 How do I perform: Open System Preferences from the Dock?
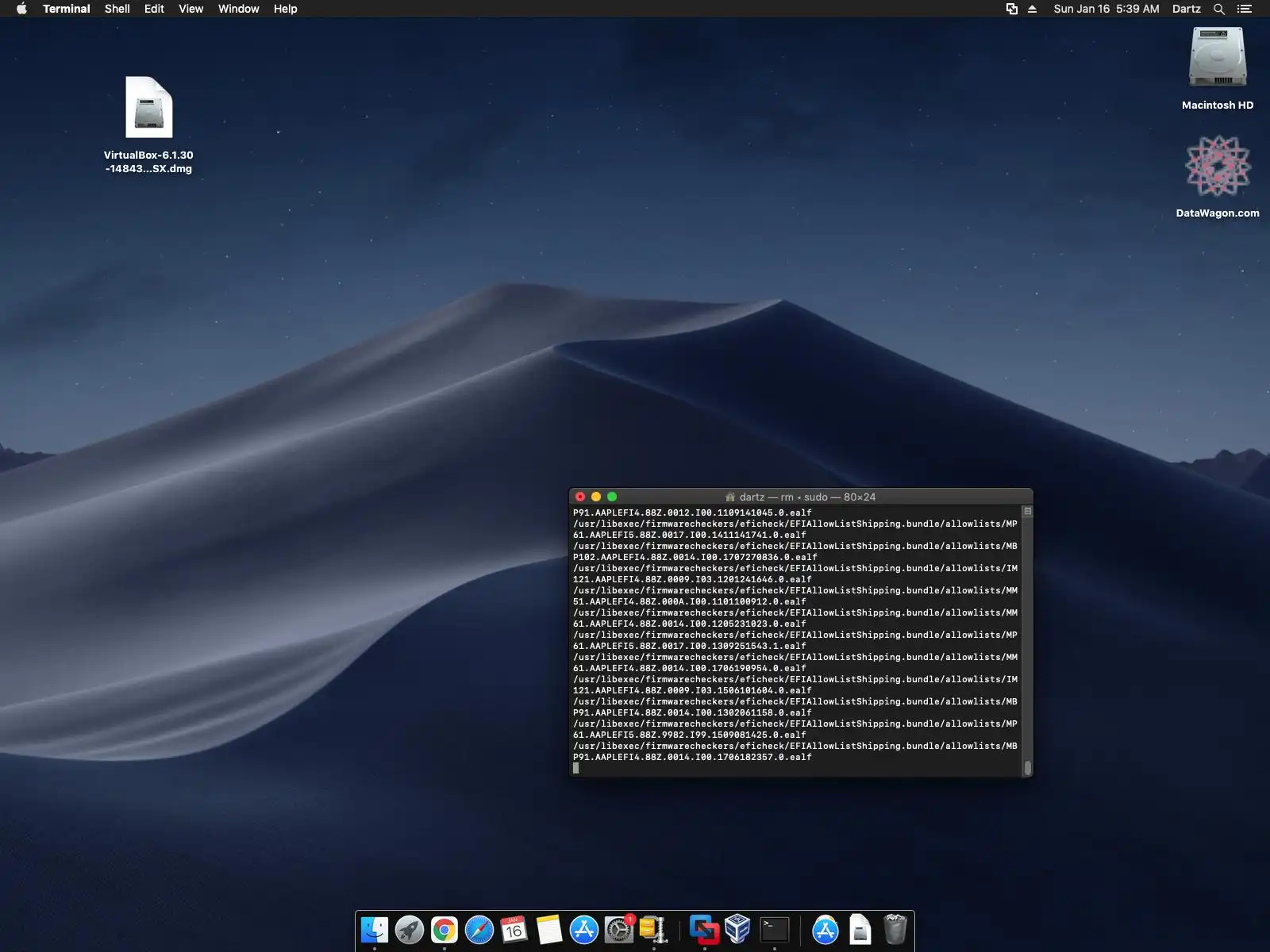pyautogui.click(x=619, y=930)
